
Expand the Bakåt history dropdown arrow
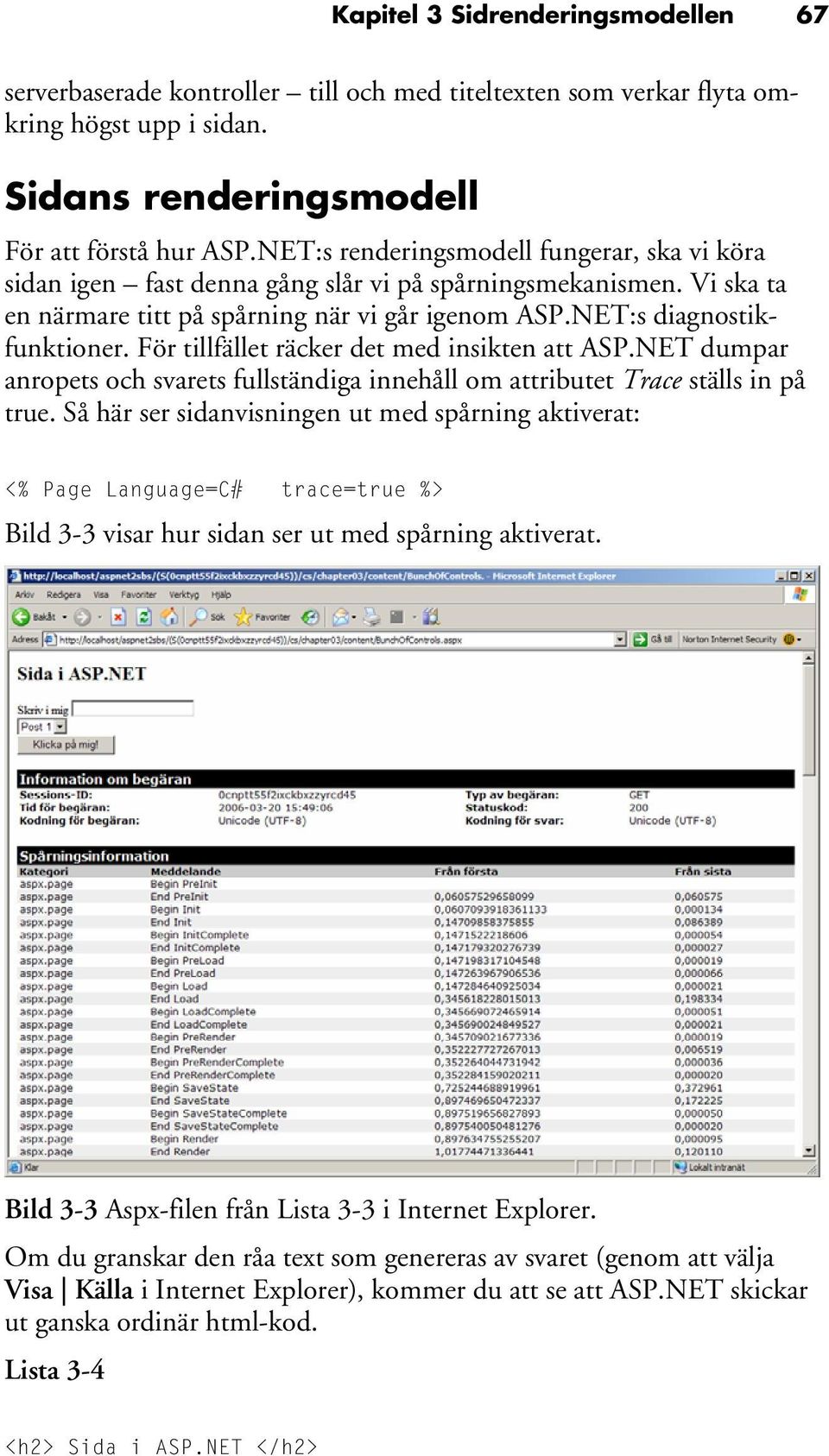click(64, 617)
